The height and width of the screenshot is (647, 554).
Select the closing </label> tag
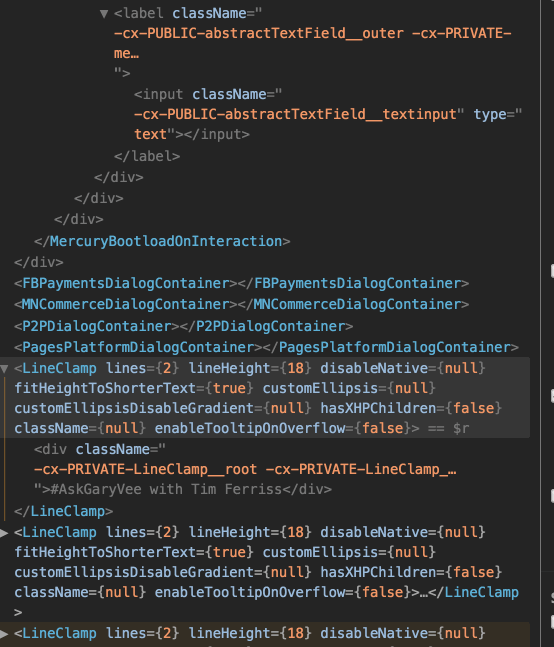[x=147, y=156]
